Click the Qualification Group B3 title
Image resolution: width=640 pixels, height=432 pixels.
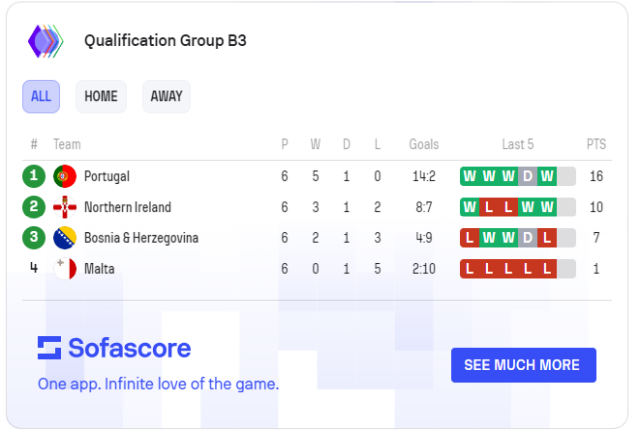(165, 41)
